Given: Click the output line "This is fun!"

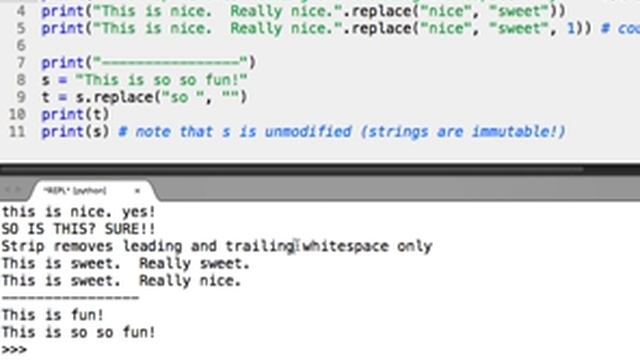Looking at the screenshot, I should point(53,315).
